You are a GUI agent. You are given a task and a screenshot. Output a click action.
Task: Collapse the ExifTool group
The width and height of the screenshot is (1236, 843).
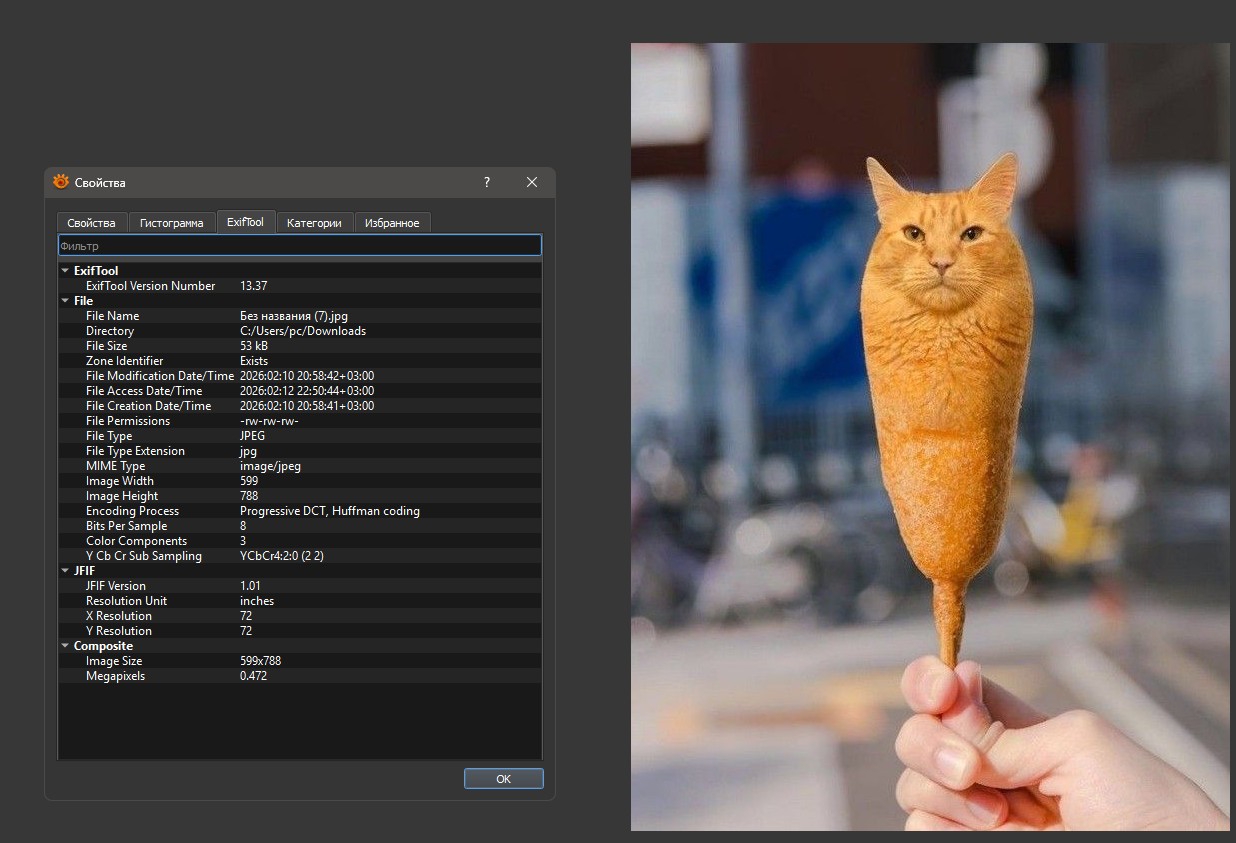[x=65, y=271]
